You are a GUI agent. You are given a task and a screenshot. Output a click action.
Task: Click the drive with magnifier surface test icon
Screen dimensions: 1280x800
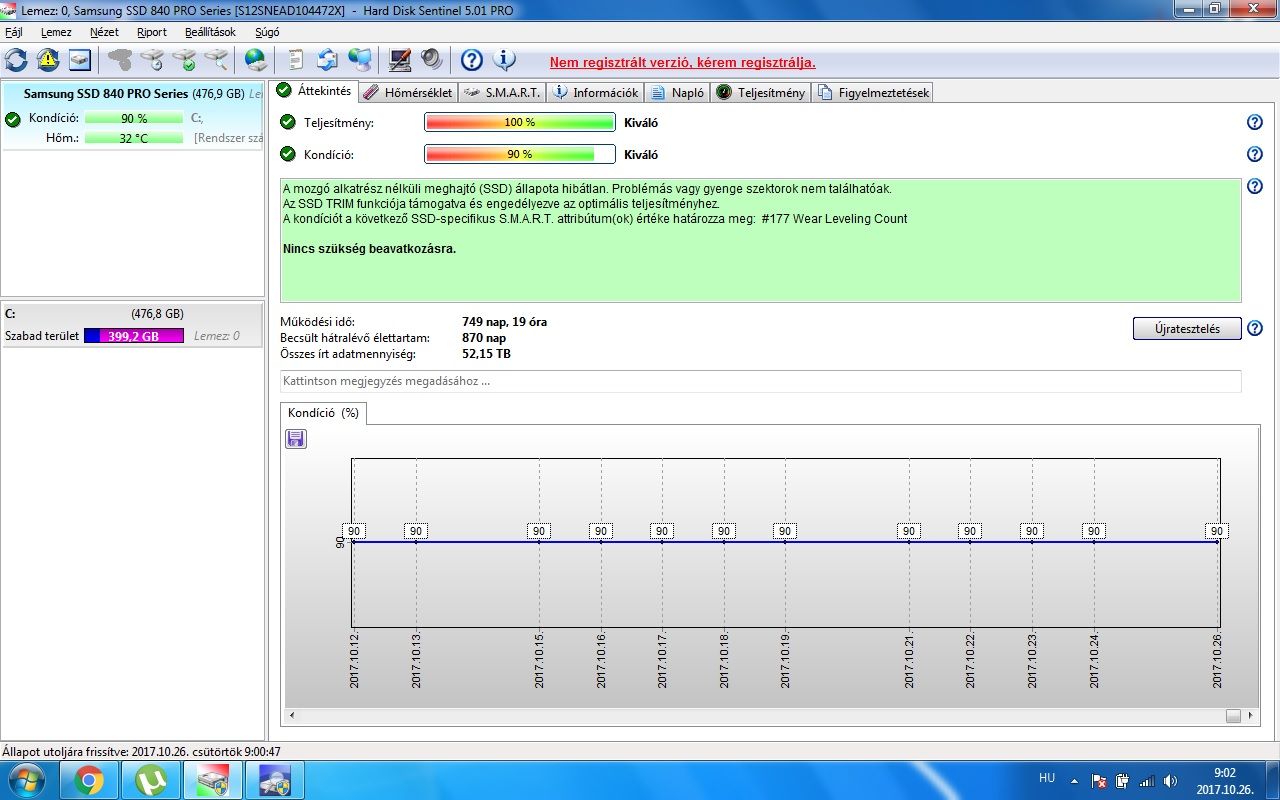click(216, 60)
